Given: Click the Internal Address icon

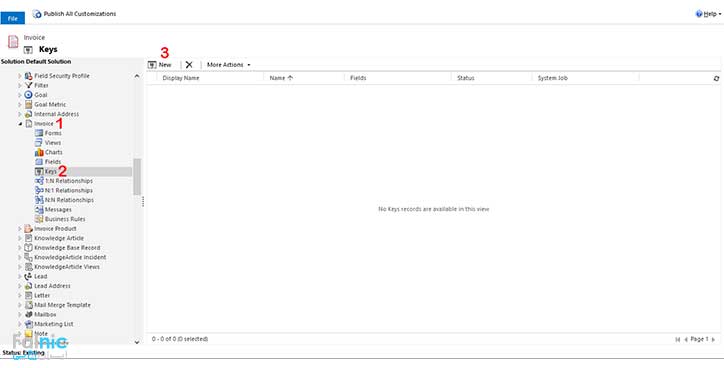Looking at the screenshot, I should point(28,114).
